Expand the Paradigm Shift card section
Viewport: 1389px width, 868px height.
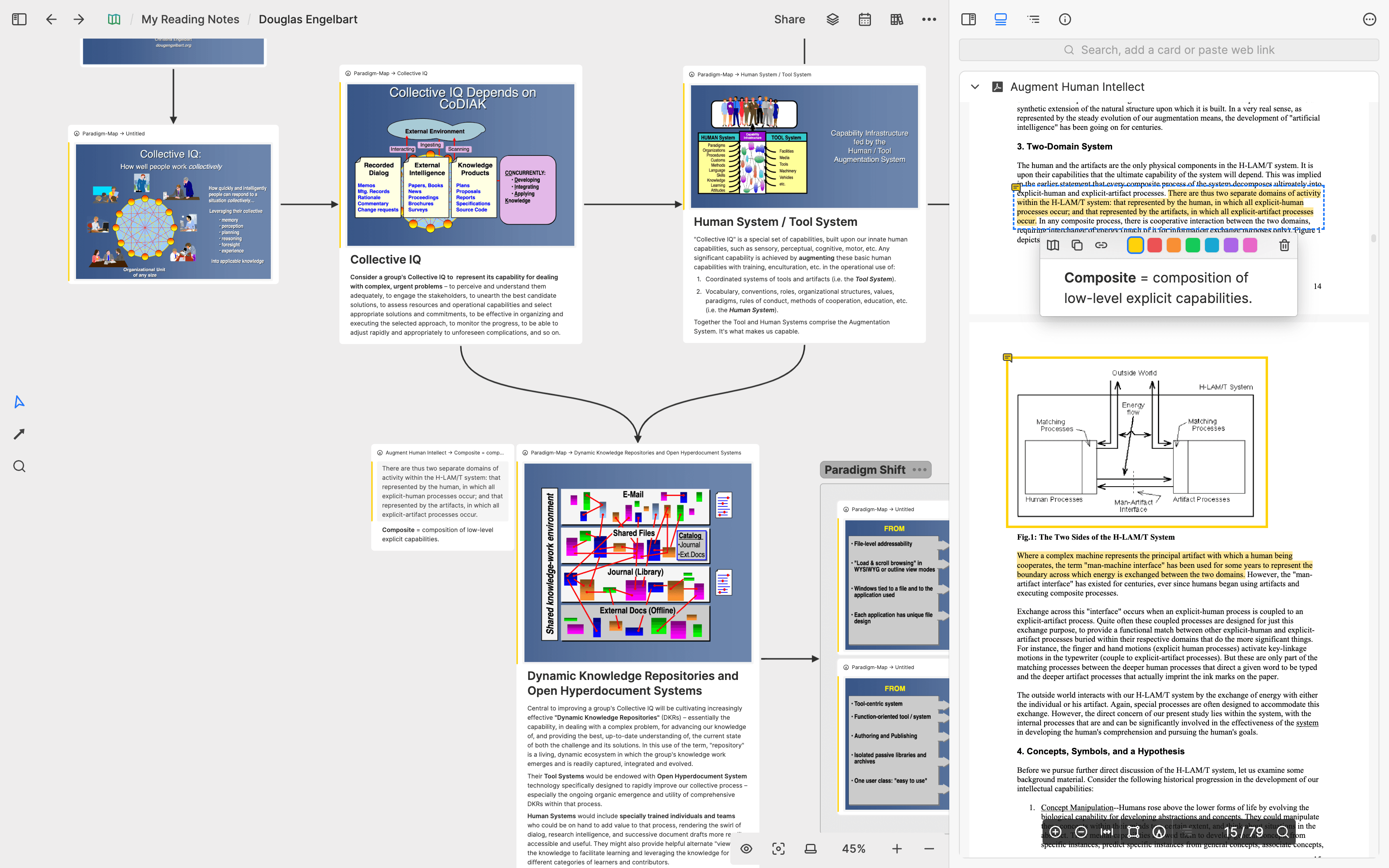919,469
